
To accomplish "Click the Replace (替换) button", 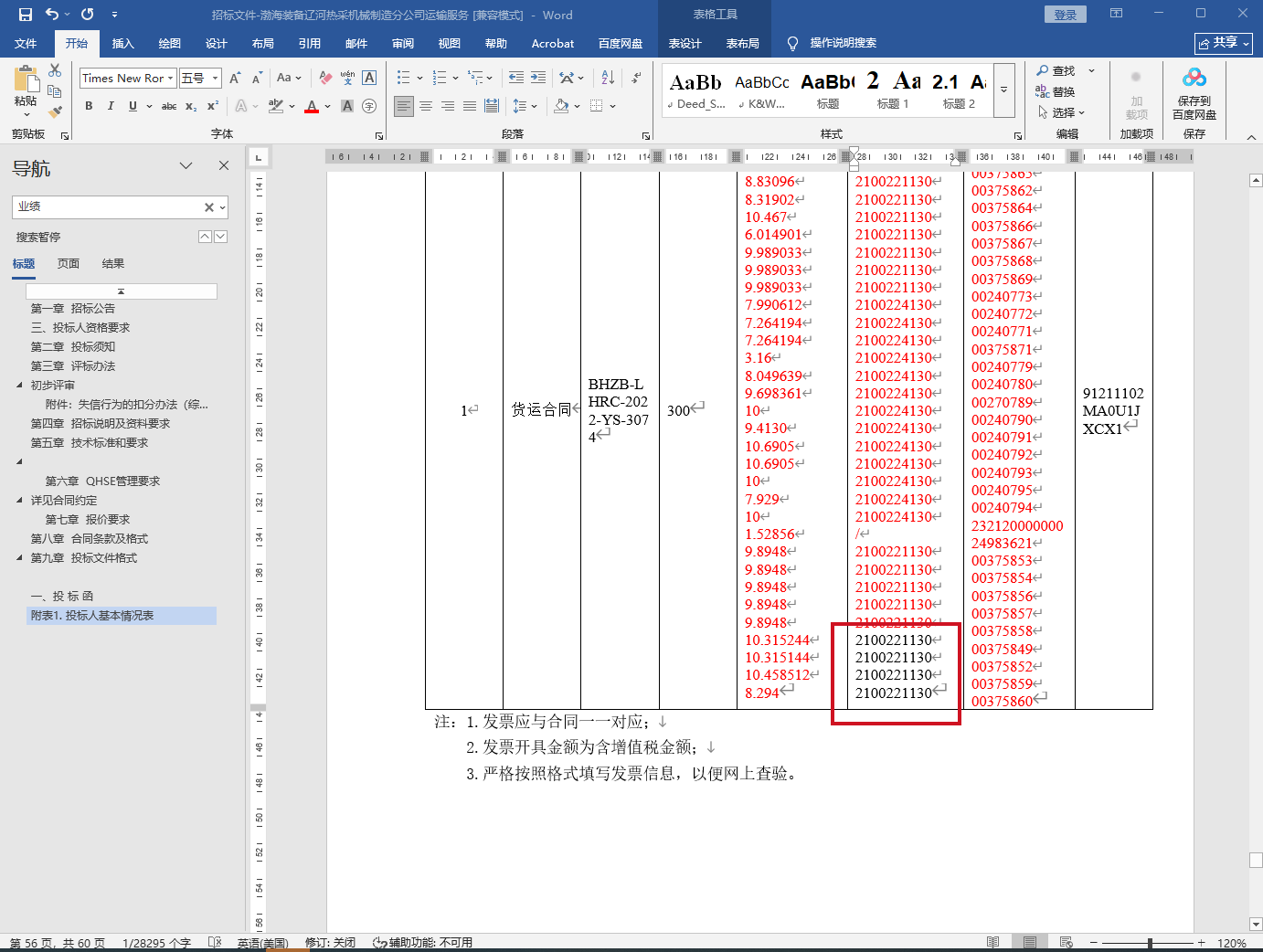I will (1056, 91).
